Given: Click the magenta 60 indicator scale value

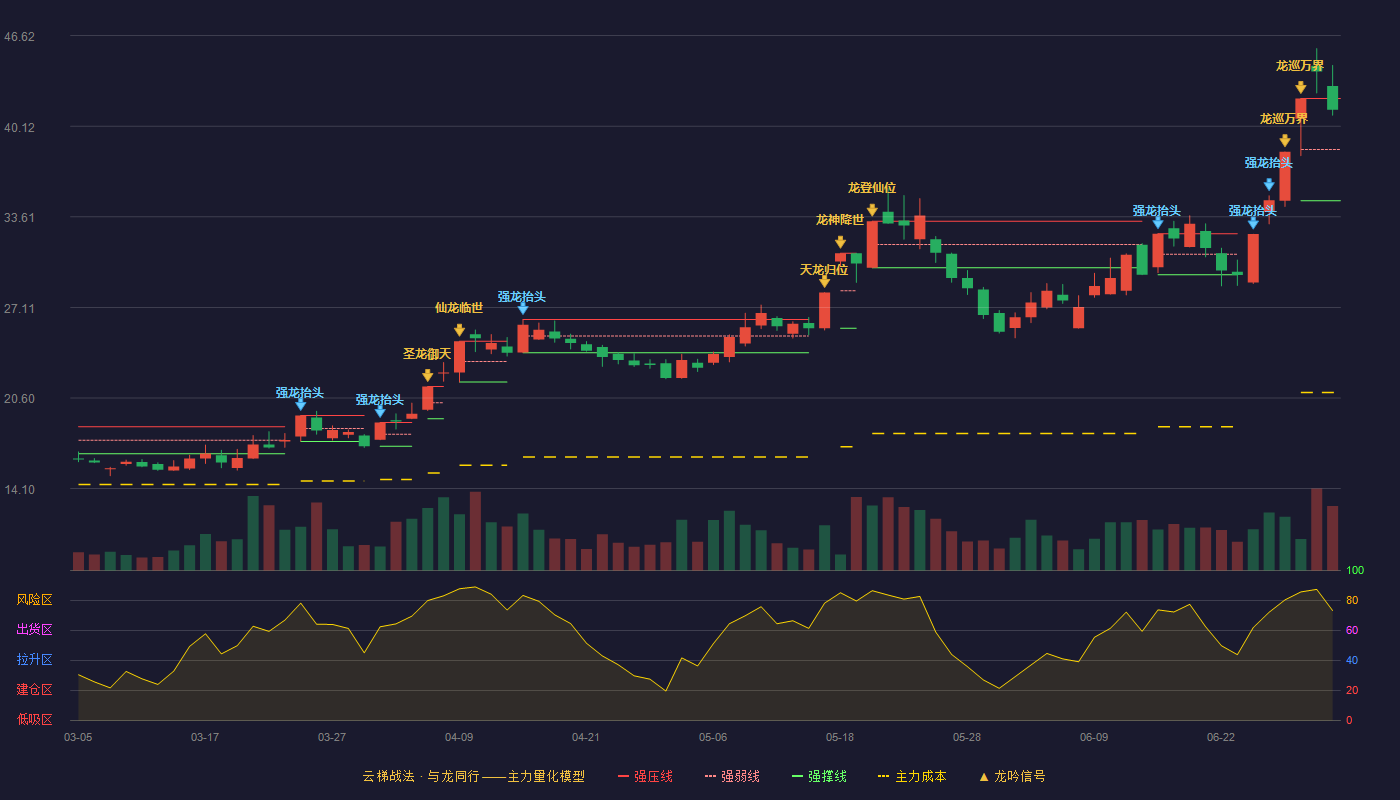Looking at the screenshot, I should pos(1352,630).
